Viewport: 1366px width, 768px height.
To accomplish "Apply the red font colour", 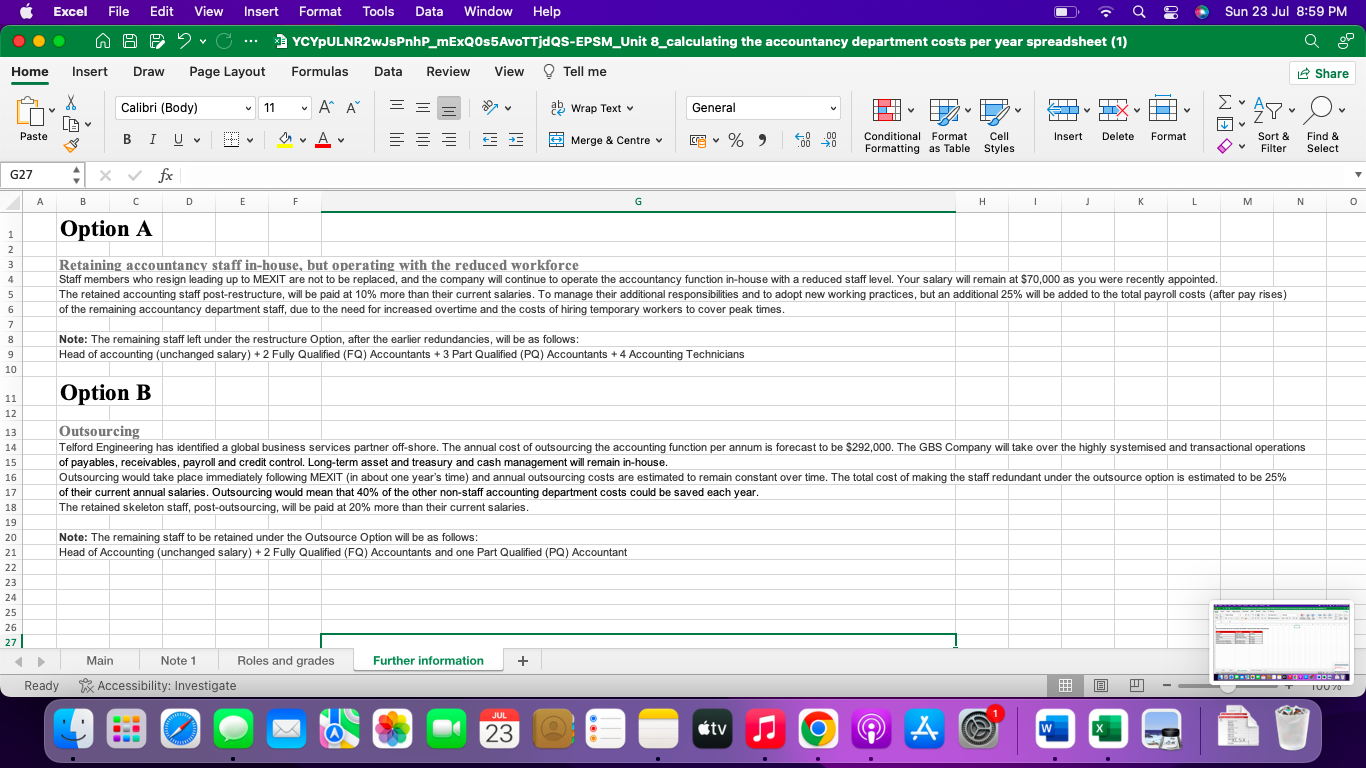I will [323, 140].
